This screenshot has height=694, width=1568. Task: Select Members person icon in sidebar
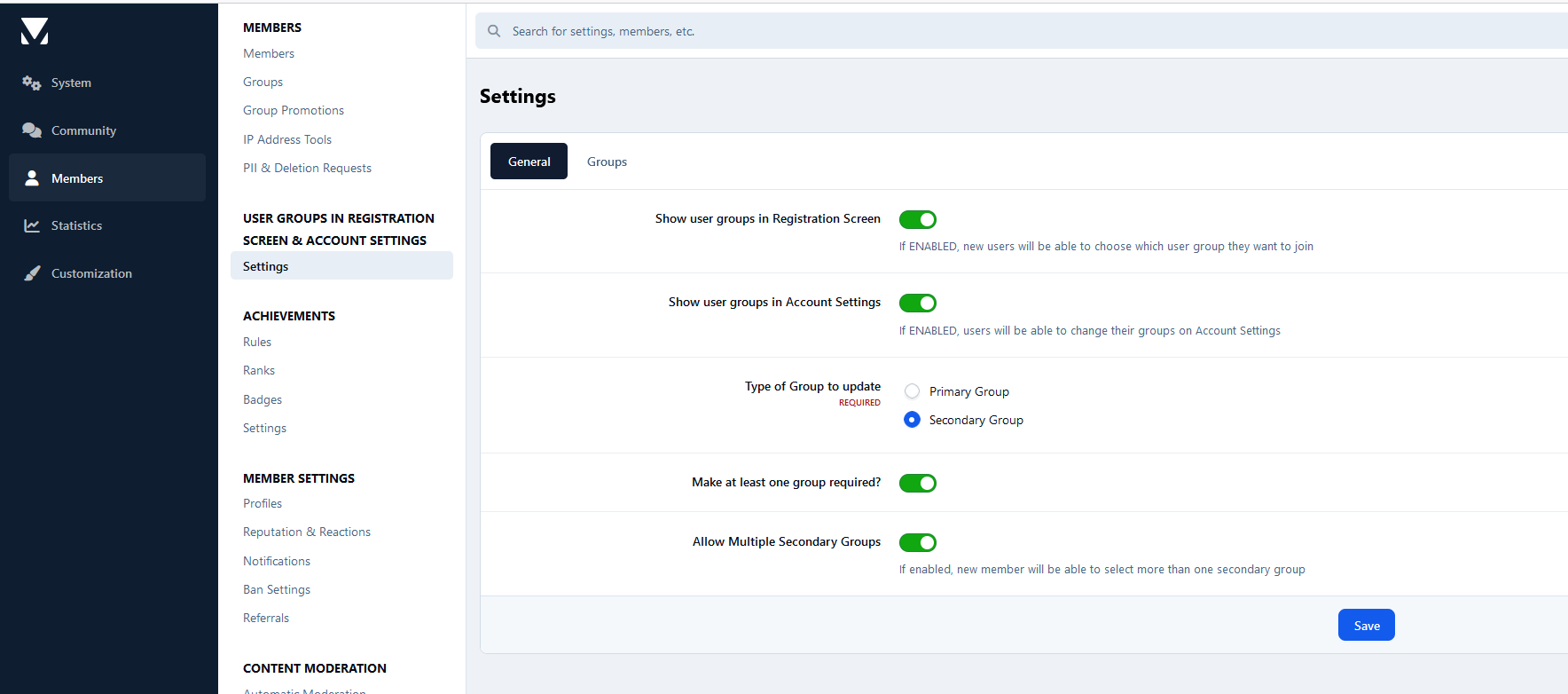click(32, 178)
